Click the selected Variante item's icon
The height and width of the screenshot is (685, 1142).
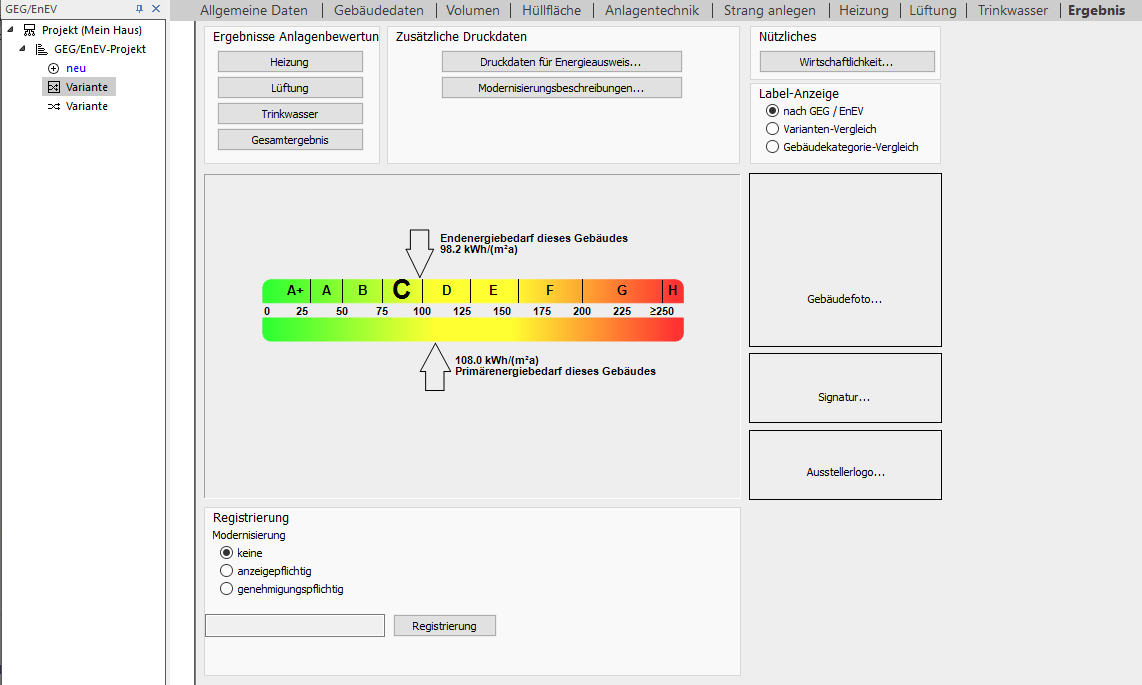pyautogui.click(x=53, y=87)
